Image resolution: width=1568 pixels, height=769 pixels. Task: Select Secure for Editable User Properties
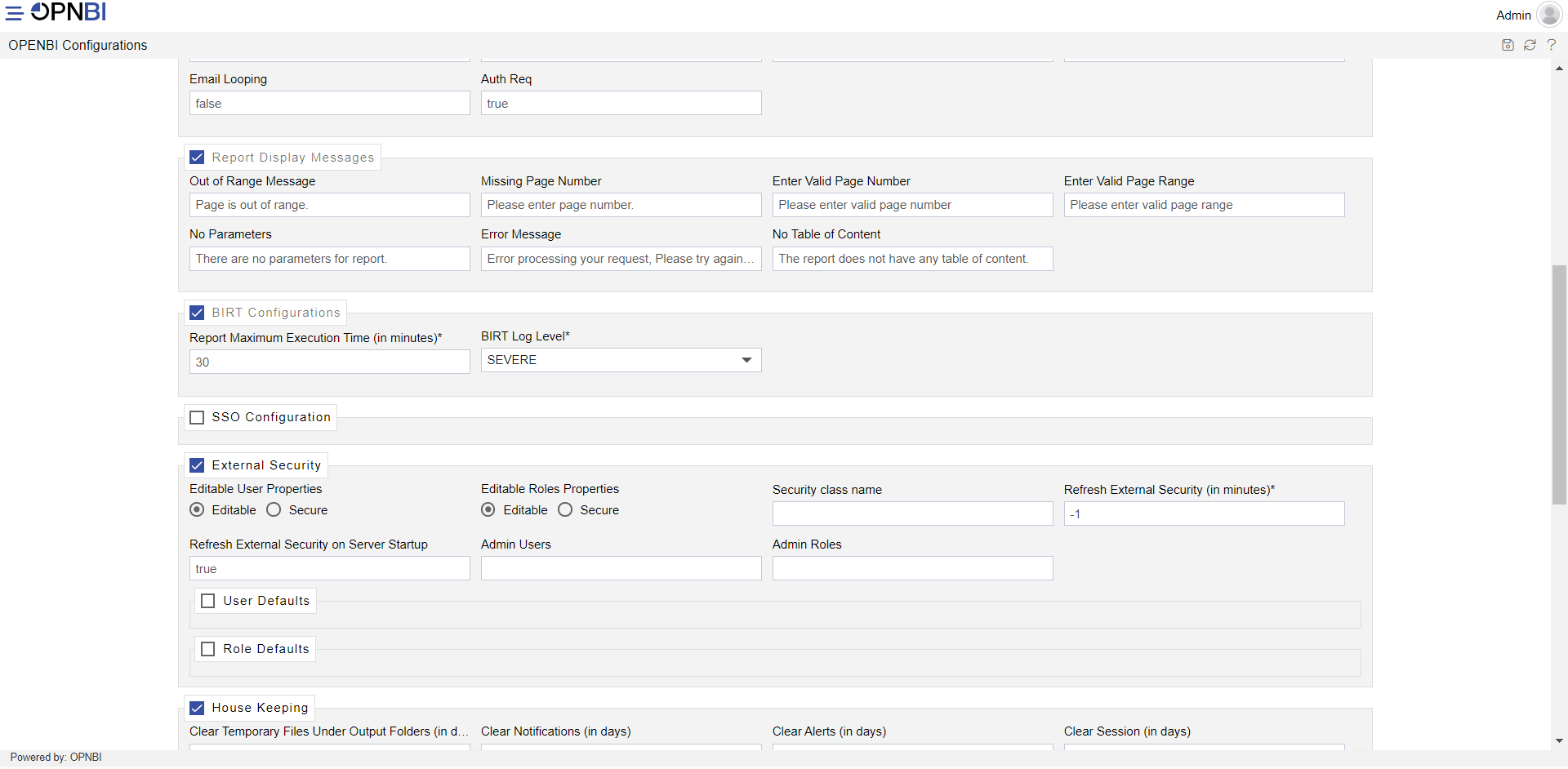(x=274, y=510)
